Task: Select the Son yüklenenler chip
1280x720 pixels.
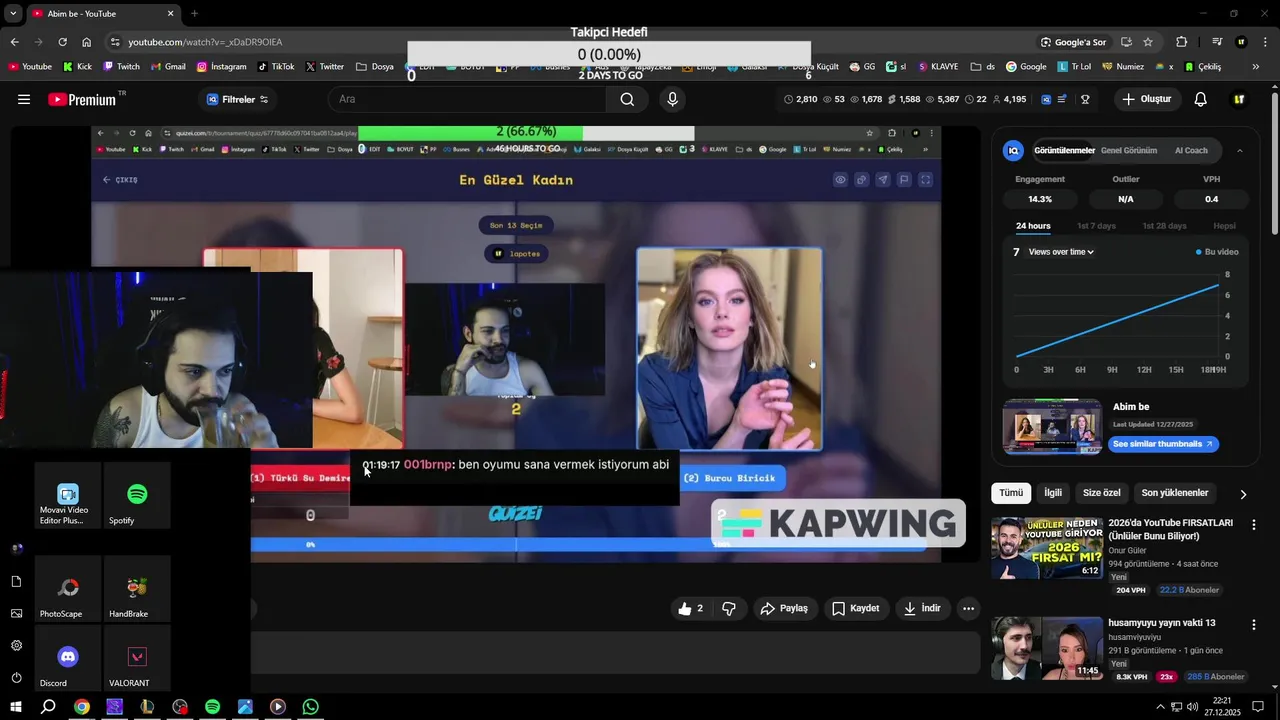Action: pyautogui.click(x=1175, y=493)
